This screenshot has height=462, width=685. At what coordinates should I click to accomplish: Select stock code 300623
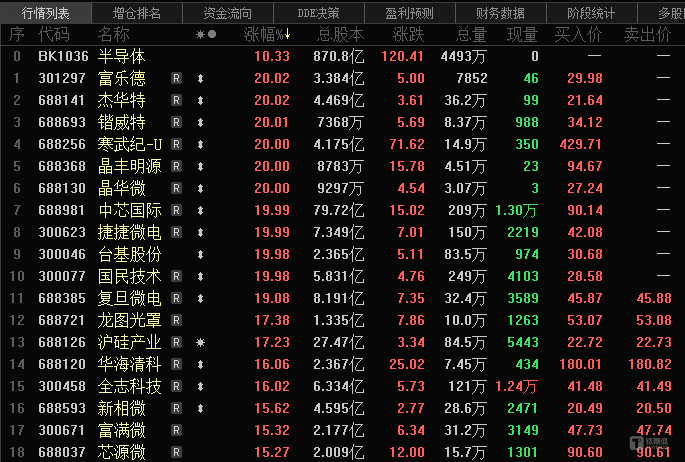62,232
